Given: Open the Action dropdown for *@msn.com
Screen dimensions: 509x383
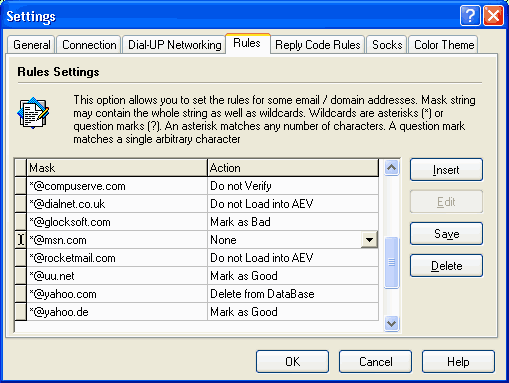Looking at the screenshot, I should click(369, 240).
